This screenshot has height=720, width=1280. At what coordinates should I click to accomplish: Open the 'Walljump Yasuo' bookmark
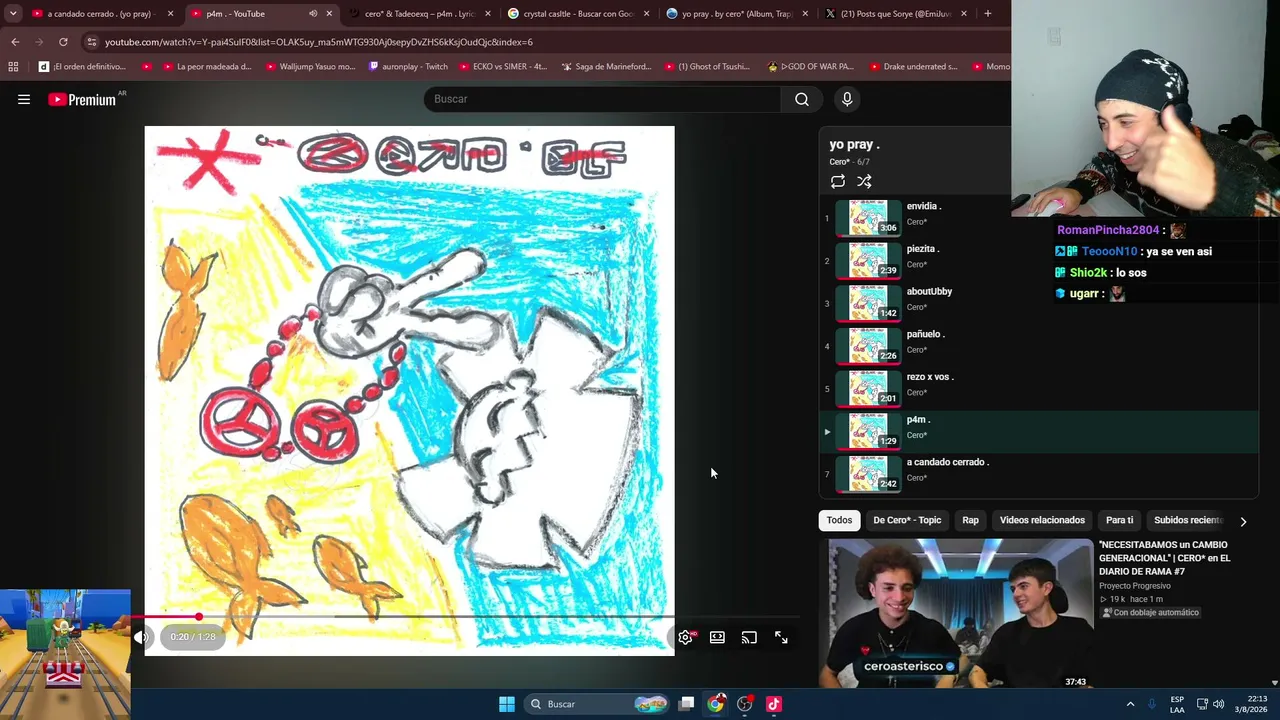309,67
